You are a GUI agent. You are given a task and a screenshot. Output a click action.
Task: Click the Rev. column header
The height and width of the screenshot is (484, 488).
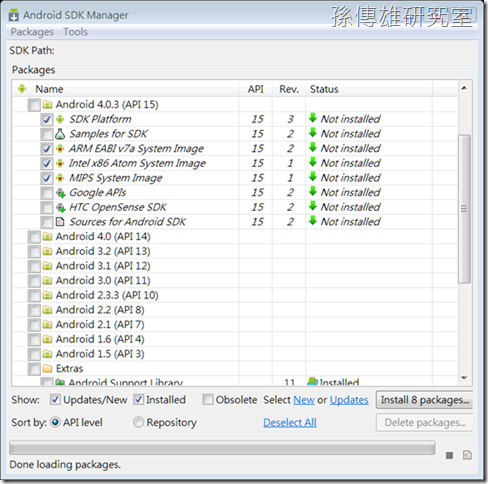pos(289,89)
